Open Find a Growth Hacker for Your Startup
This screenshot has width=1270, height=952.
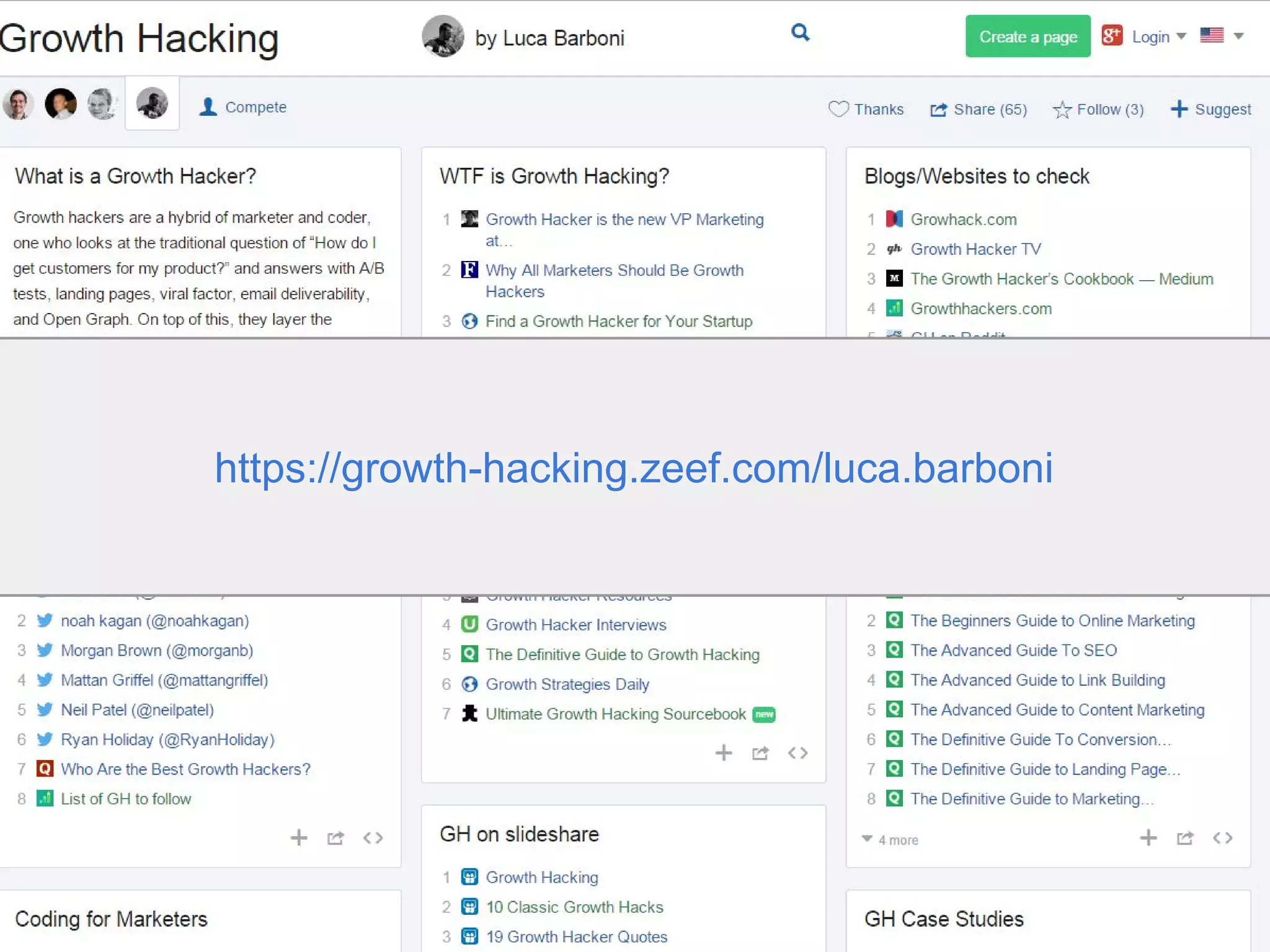pyautogui.click(x=619, y=321)
